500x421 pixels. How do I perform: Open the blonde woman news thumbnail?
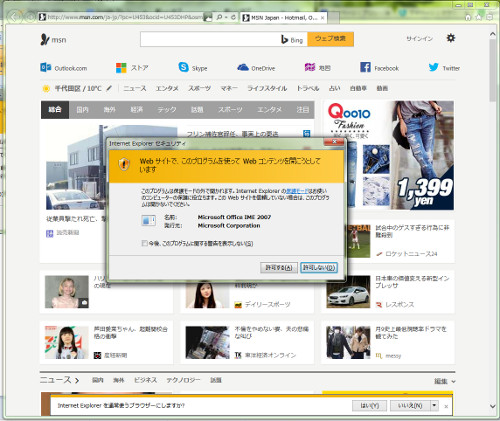coord(67,292)
